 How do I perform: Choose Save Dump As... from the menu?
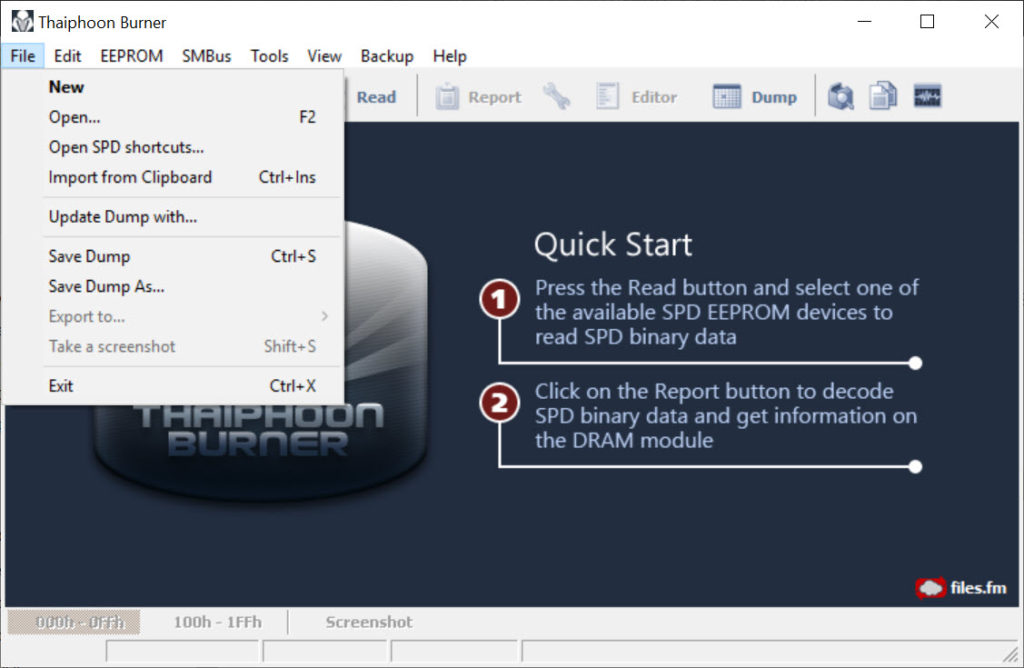[x=174, y=286]
